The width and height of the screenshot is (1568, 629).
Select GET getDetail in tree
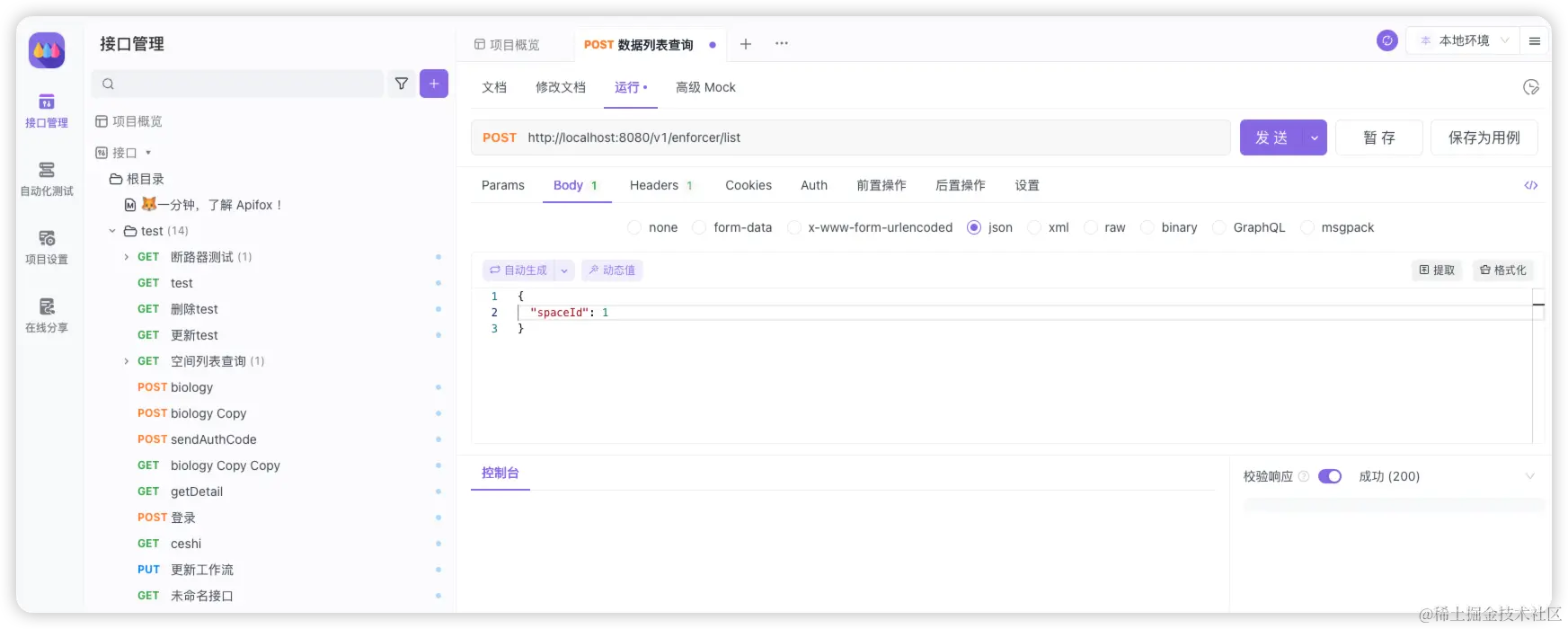click(x=180, y=492)
